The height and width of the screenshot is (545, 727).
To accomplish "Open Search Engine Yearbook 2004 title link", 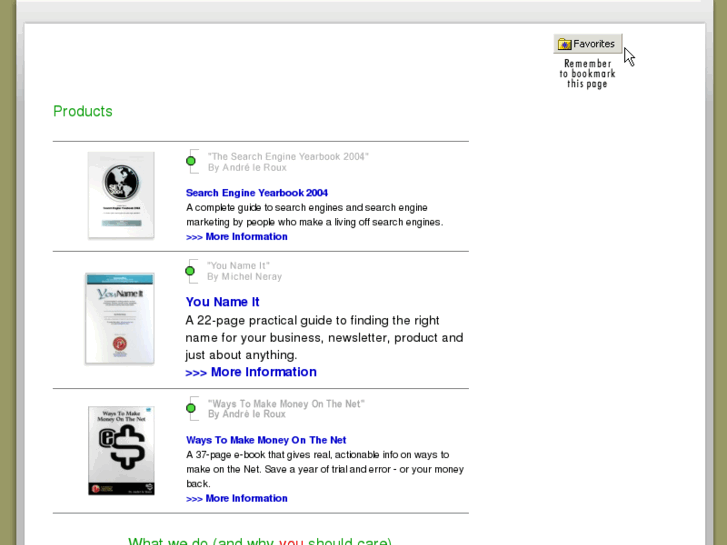I will point(257,193).
